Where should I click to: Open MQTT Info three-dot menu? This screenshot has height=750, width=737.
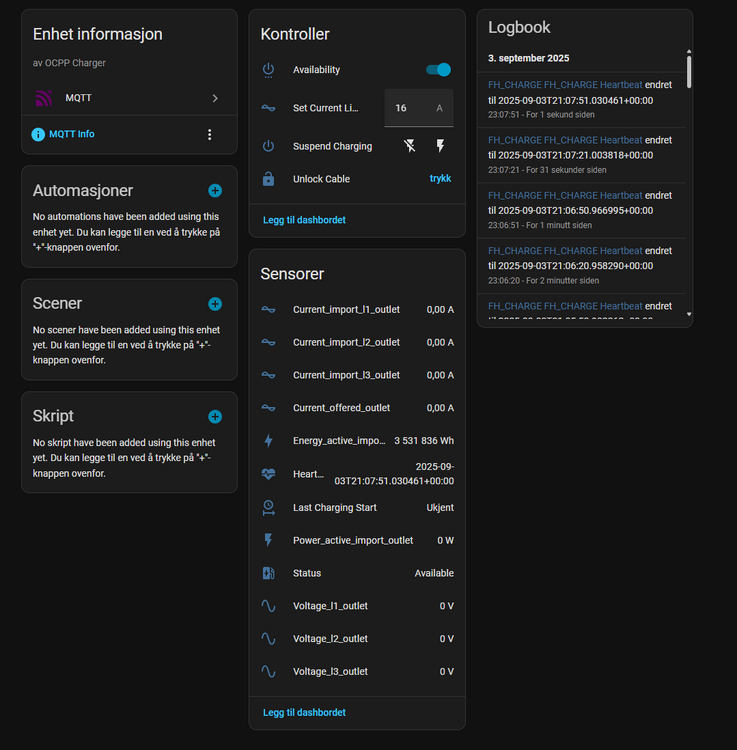[209, 134]
